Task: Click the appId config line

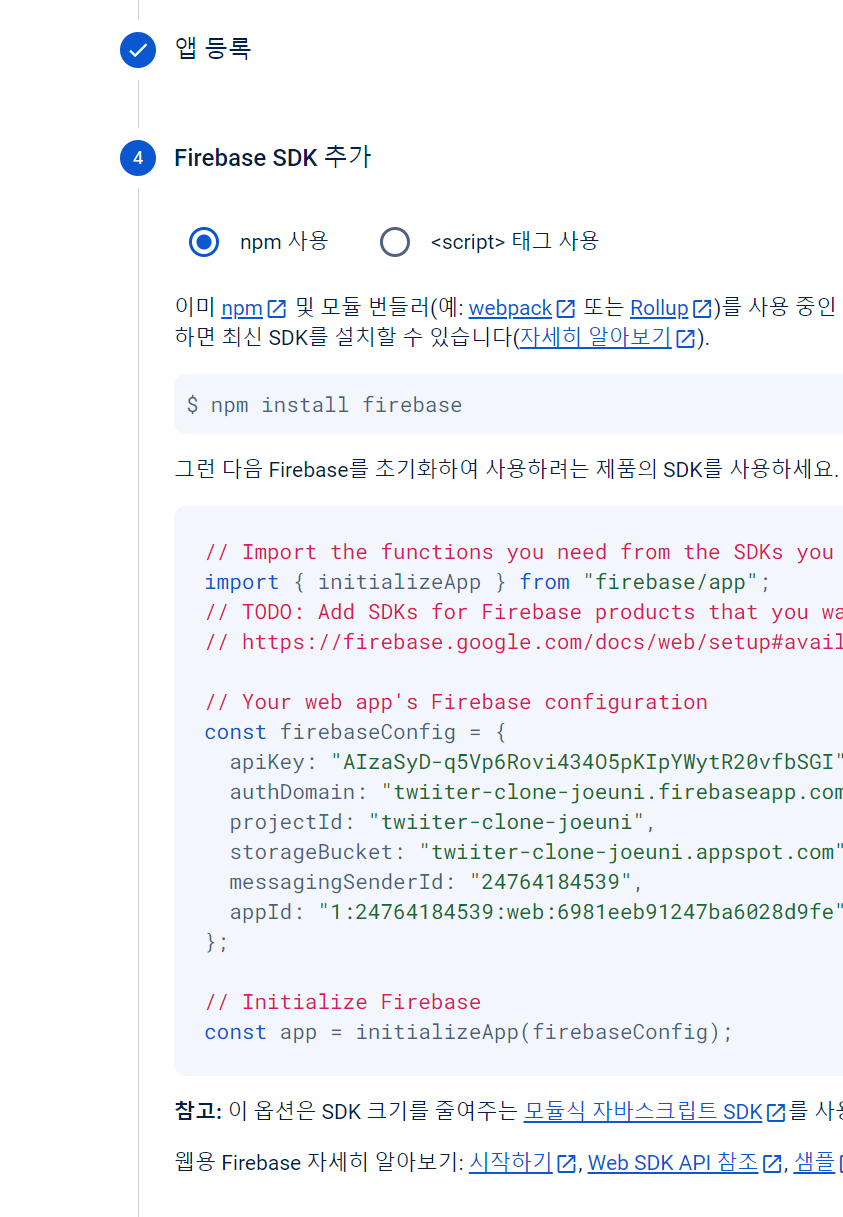Action: pyautogui.click(x=537, y=912)
